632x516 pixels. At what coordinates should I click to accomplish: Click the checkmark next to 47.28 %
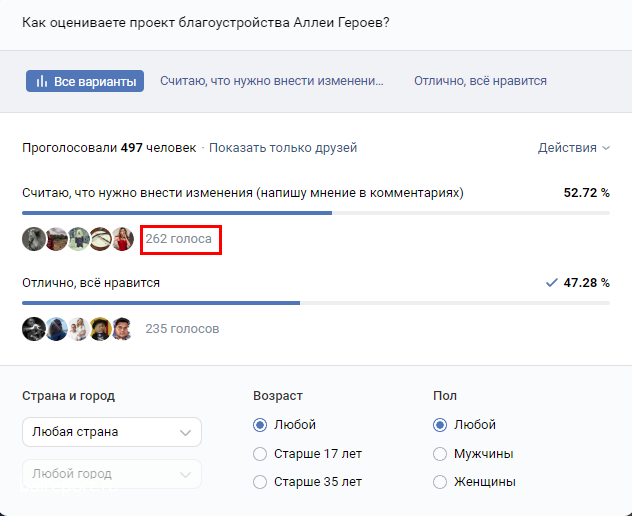(551, 283)
